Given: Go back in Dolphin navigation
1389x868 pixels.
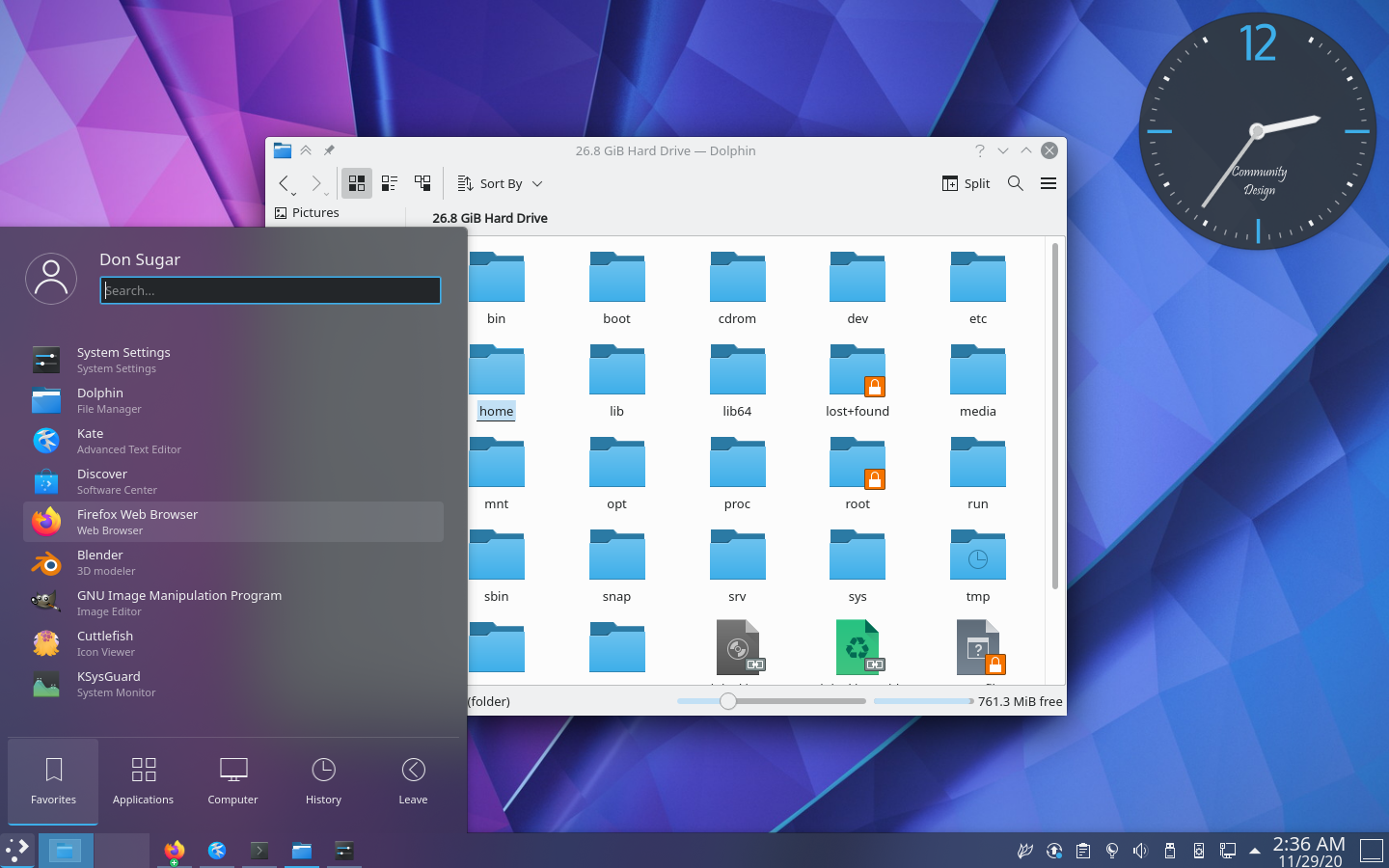Looking at the screenshot, I should pos(285,183).
